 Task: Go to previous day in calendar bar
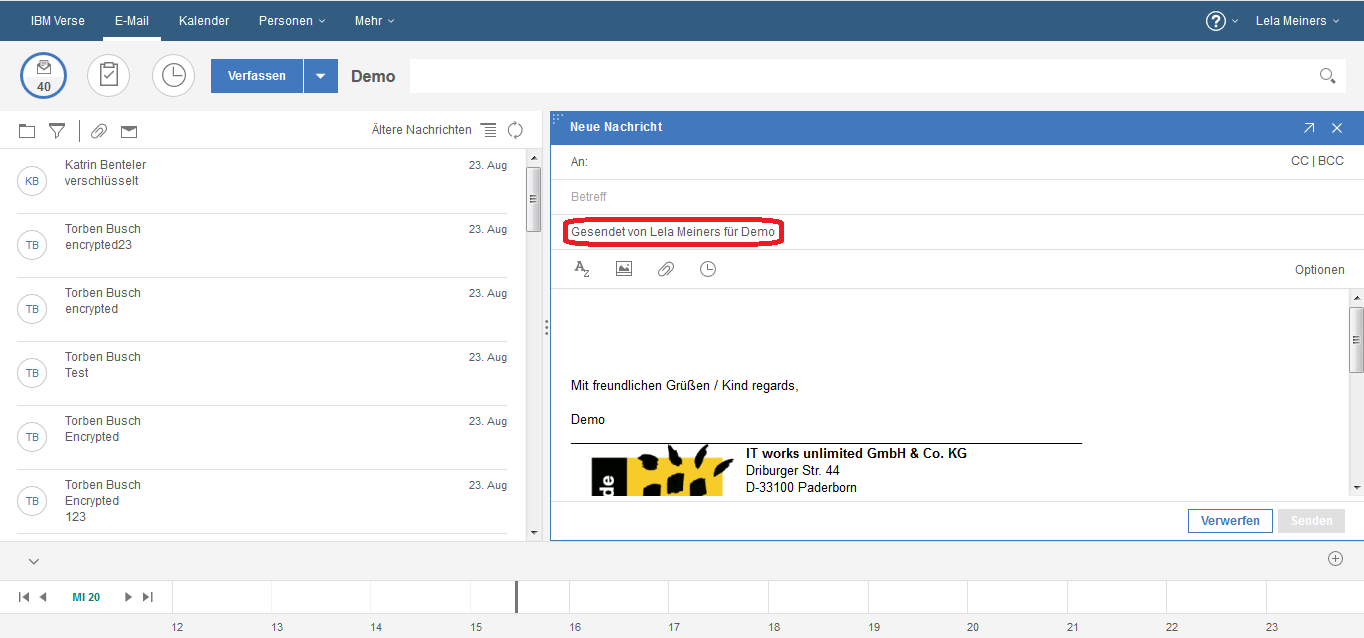pyautogui.click(x=43, y=597)
